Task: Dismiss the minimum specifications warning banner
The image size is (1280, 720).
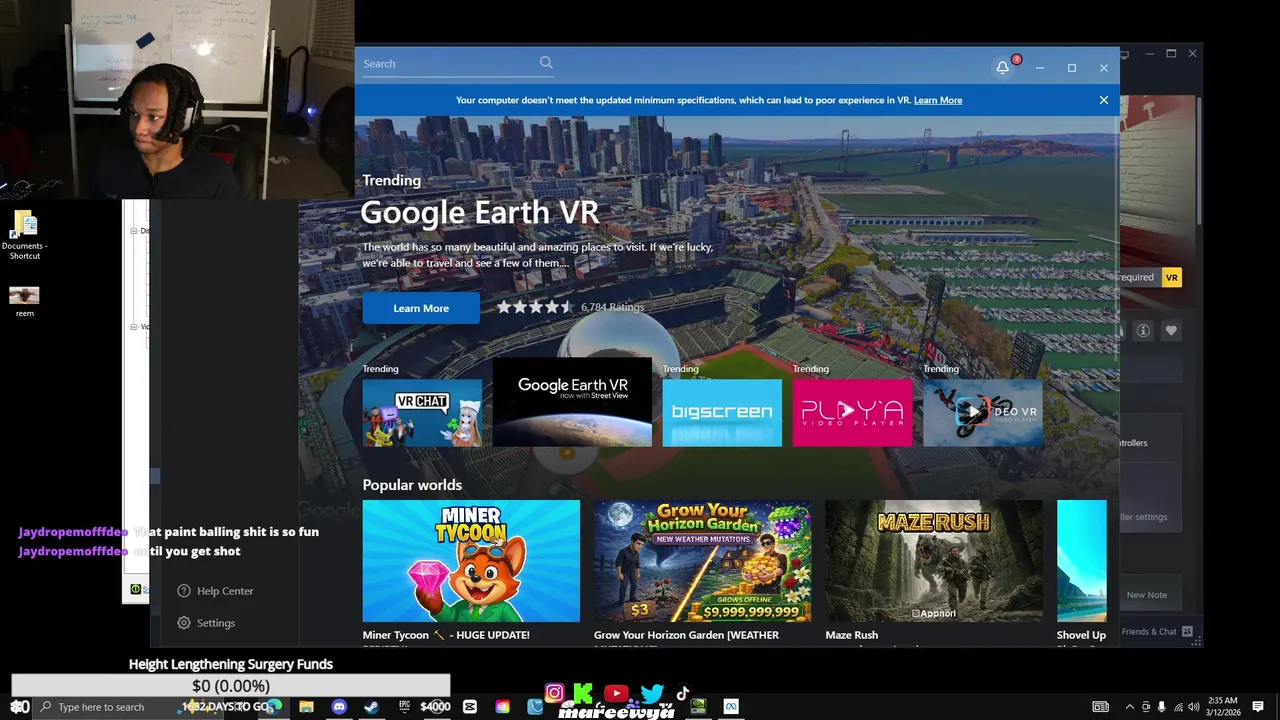Action: point(1104,100)
